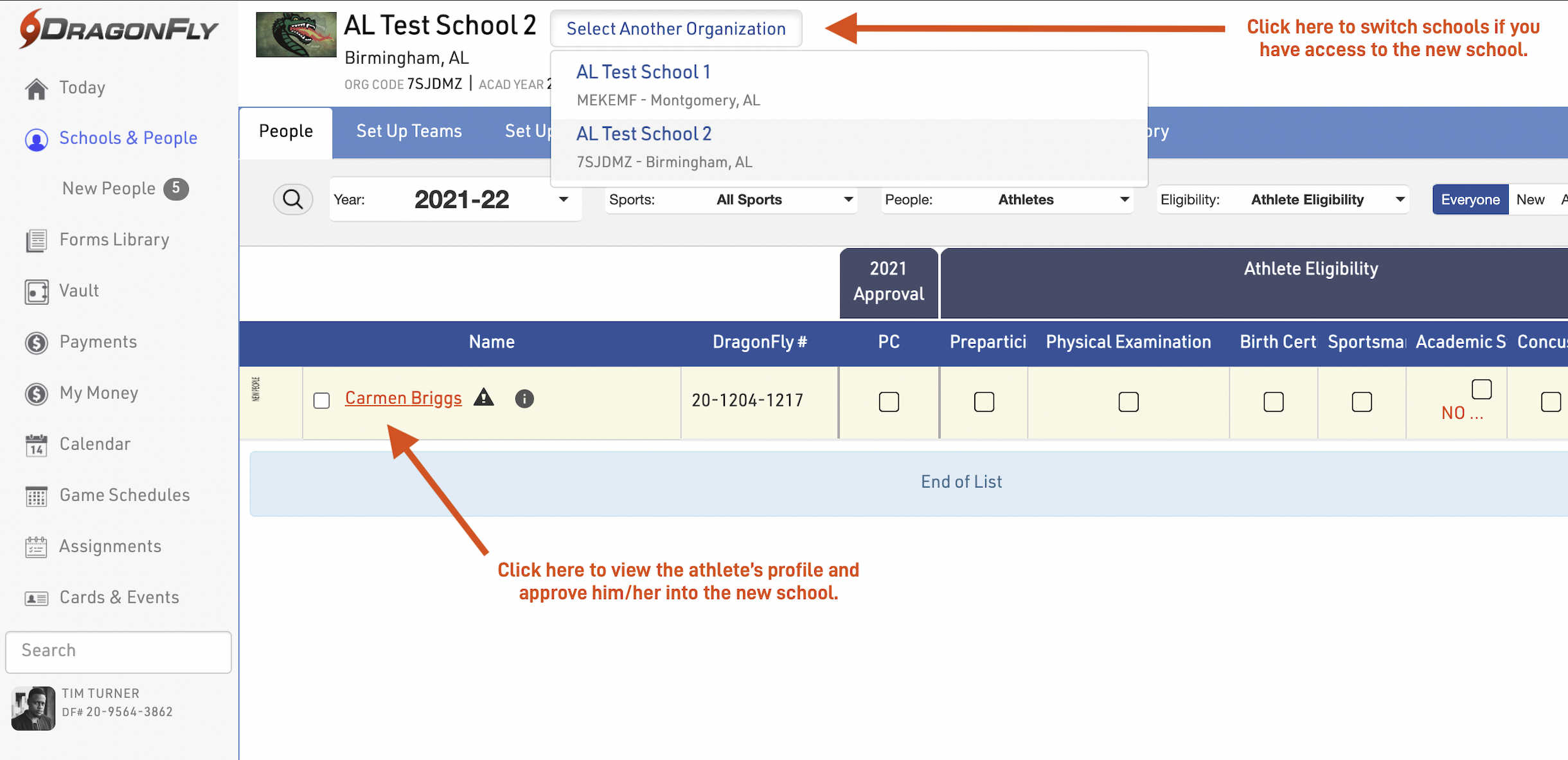Click the magnifying glass search icon
Screen dimensions: 1568x760
pos(293,199)
